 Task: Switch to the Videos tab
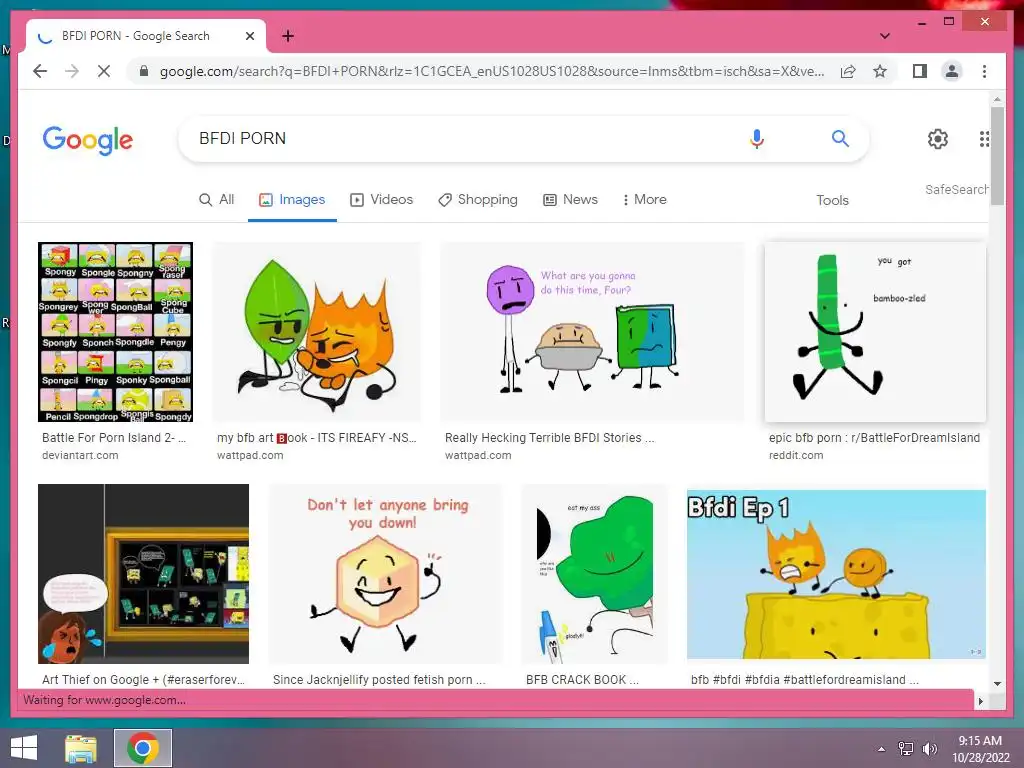point(381,200)
